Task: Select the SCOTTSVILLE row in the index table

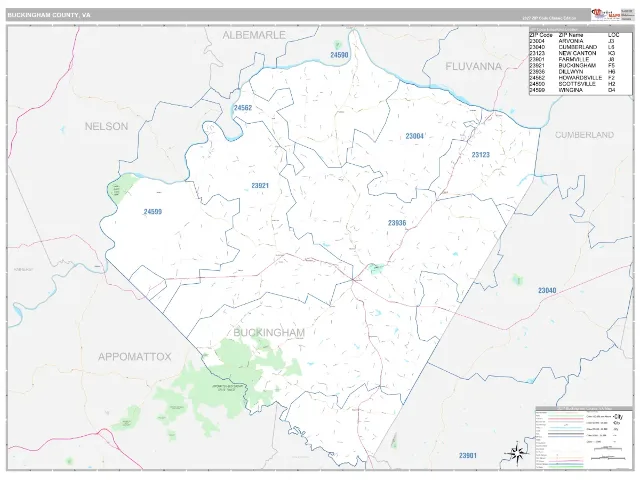Action: (x=580, y=84)
